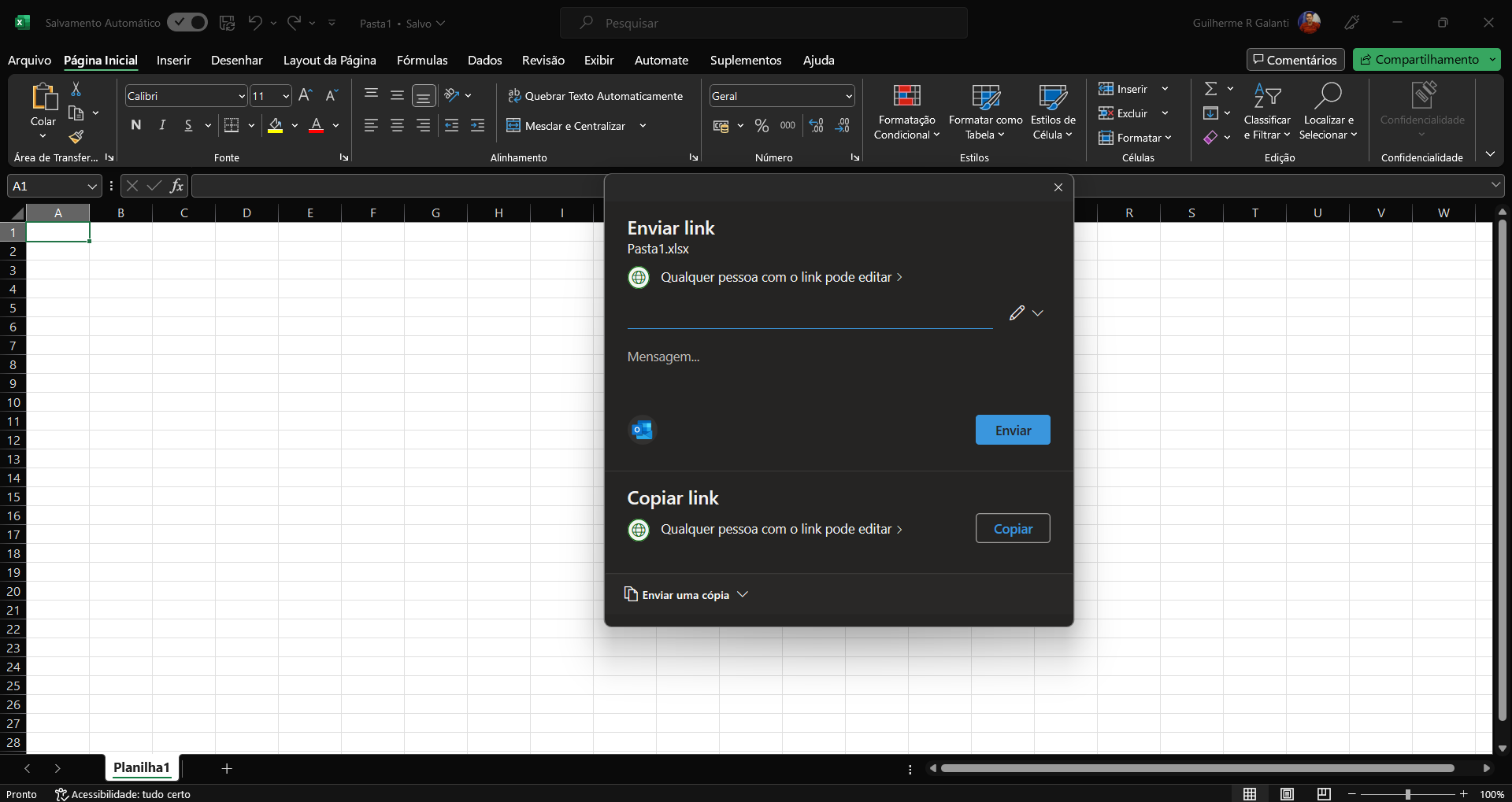Click the Copiar link button
The width and height of the screenshot is (1512, 802).
pyautogui.click(x=1013, y=529)
